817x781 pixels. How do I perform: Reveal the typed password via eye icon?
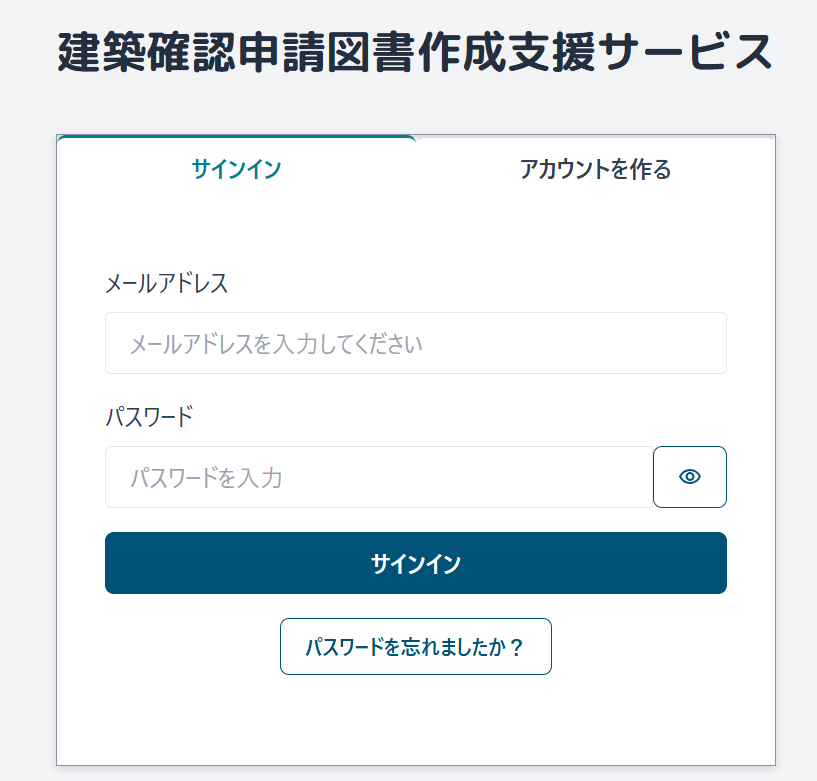pyautogui.click(x=689, y=477)
